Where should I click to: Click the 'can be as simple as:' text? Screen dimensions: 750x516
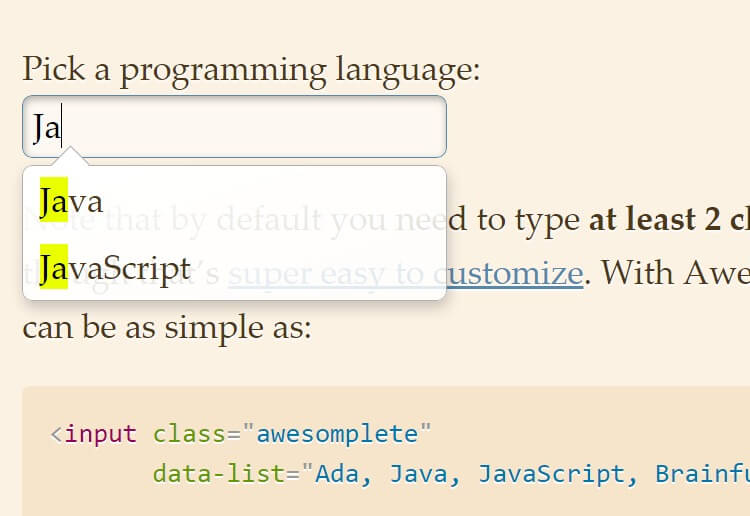pyautogui.click(x=166, y=326)
